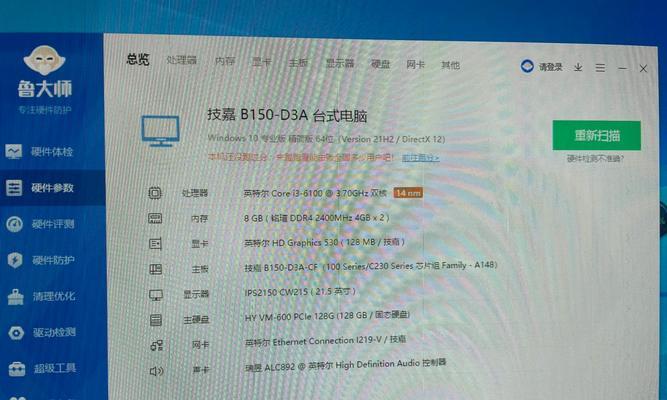Click the 显卡 graphics card row icon
The height and width of the screenshot is (400, 667).
point(155,244)
